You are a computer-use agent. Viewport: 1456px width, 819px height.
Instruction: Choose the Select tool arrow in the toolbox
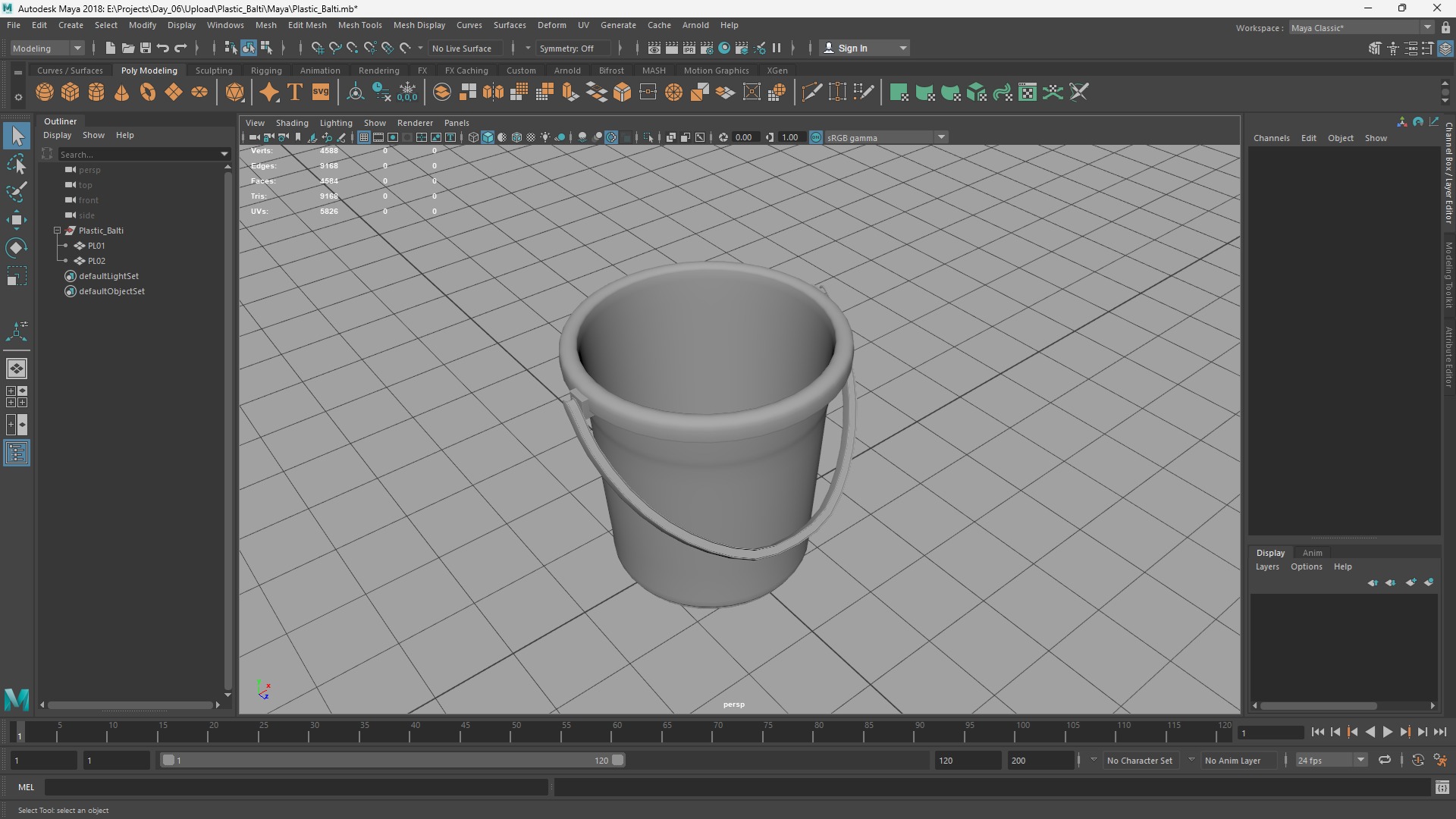point(17,136)
